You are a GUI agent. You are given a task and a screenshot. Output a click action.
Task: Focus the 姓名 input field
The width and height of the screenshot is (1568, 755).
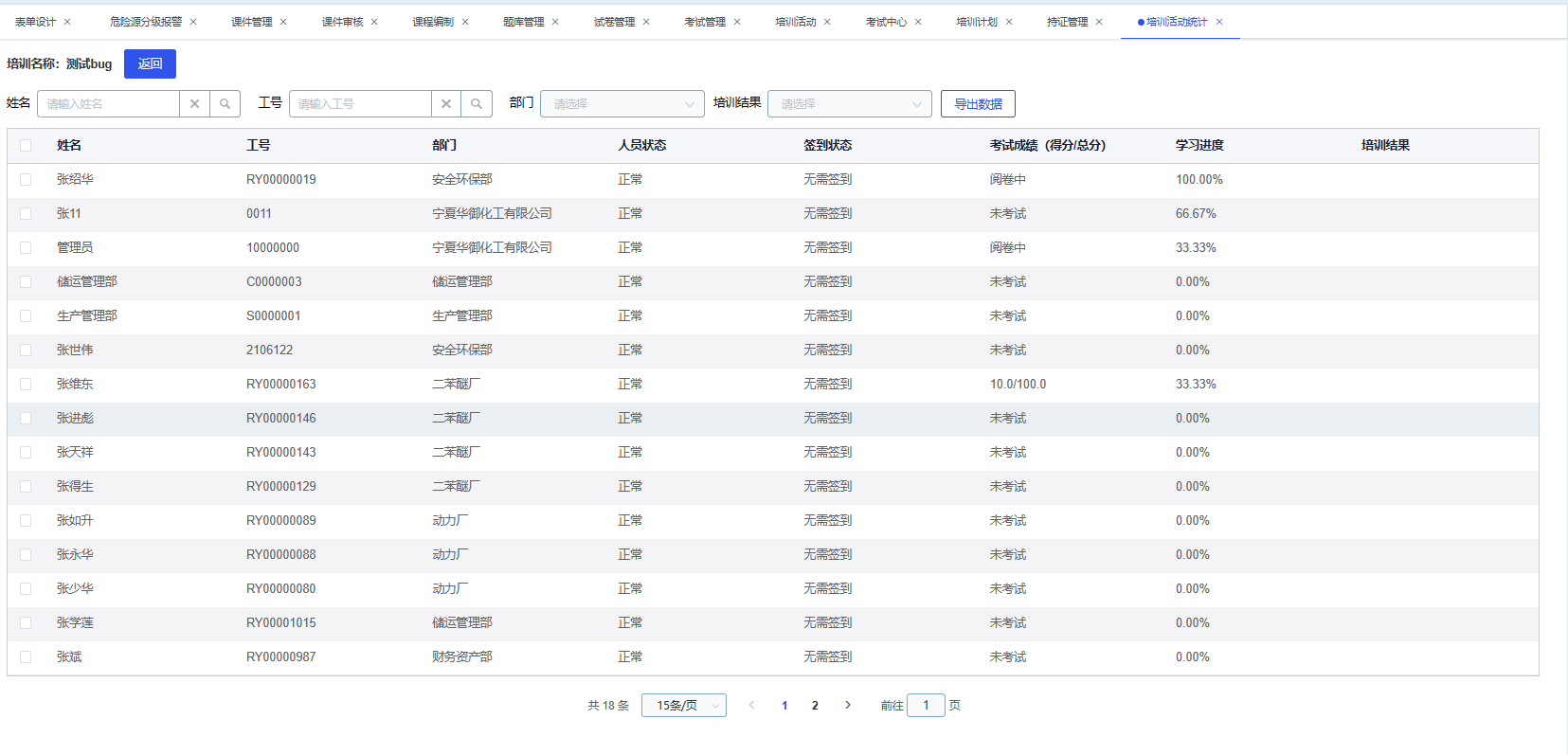pos(108,104)
